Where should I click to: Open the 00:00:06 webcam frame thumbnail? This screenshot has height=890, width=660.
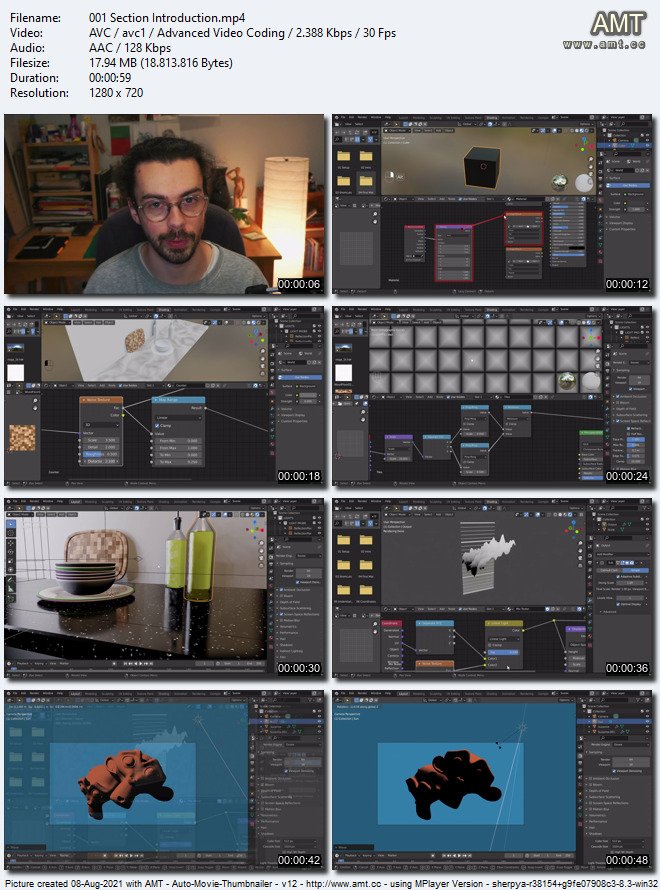click(x=165, y=204)
